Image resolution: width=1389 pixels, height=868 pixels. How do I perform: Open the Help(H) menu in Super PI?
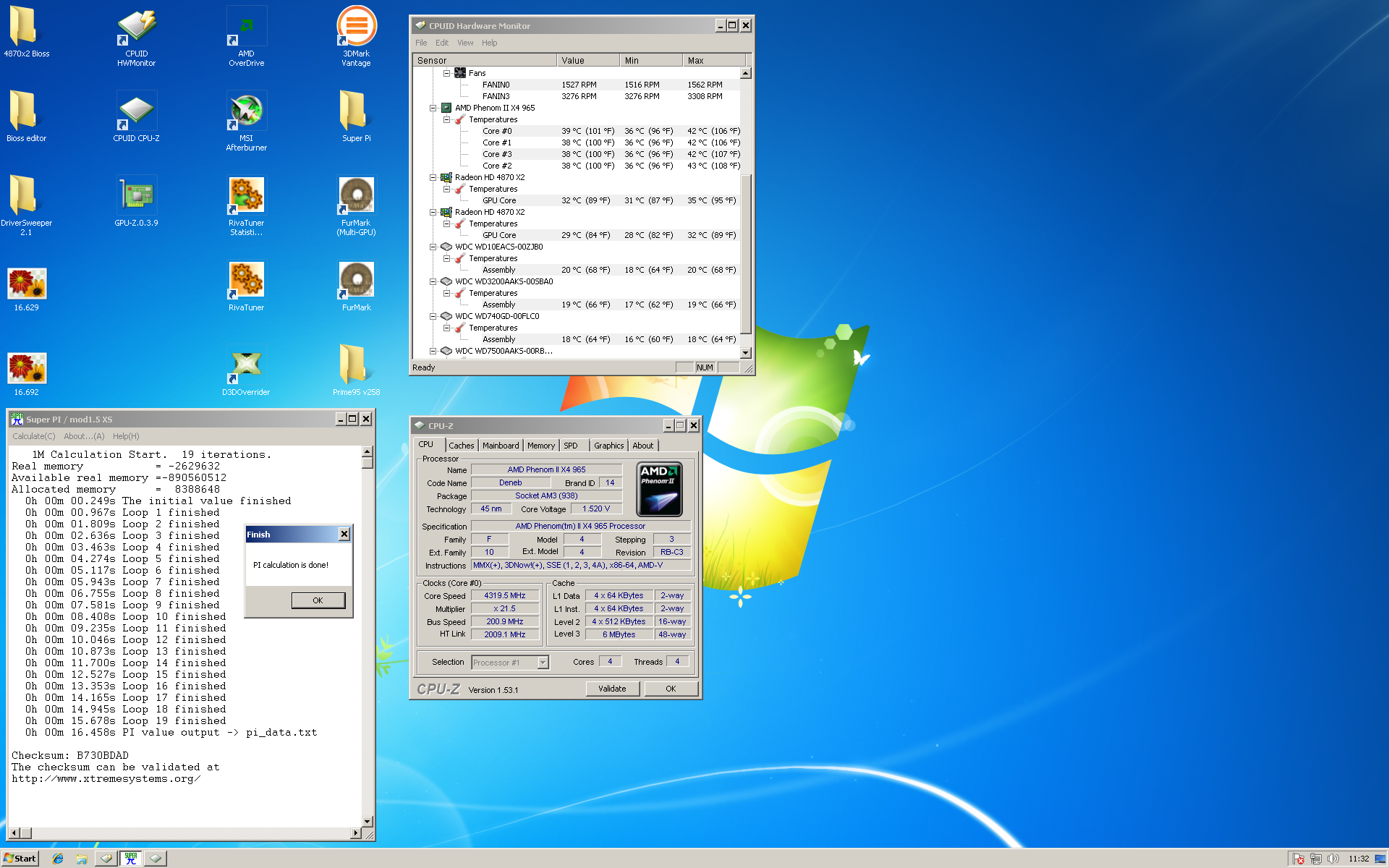click(x=126, y=436)
